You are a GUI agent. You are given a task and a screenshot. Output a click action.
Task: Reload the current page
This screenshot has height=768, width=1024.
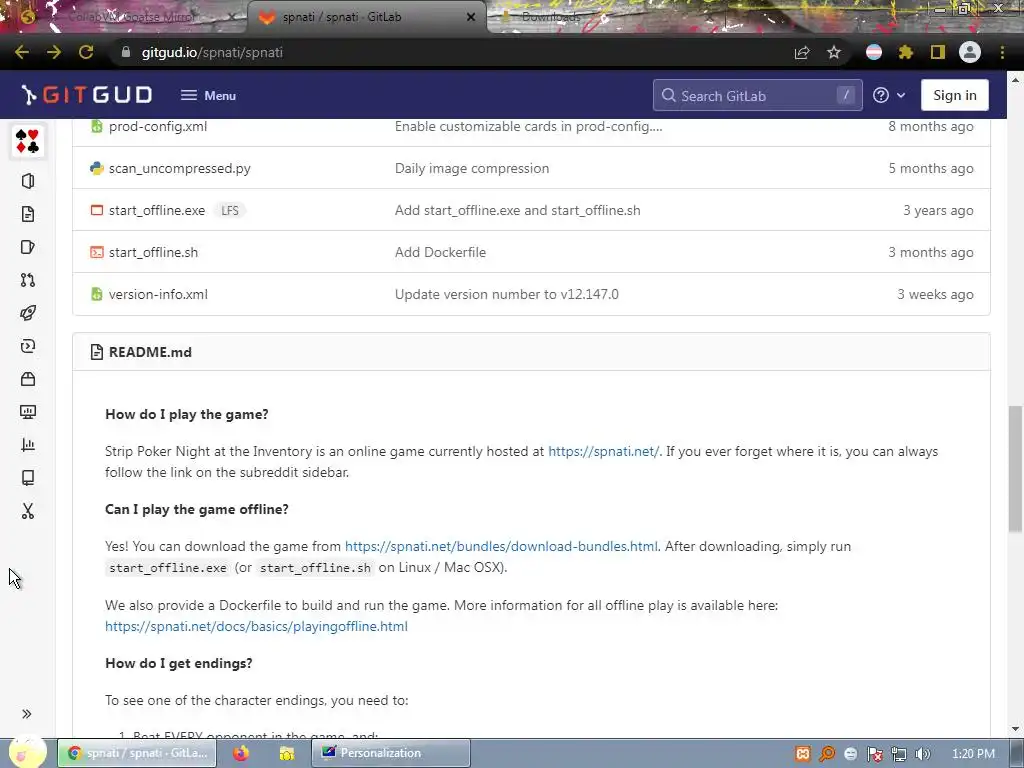[86, 52]
